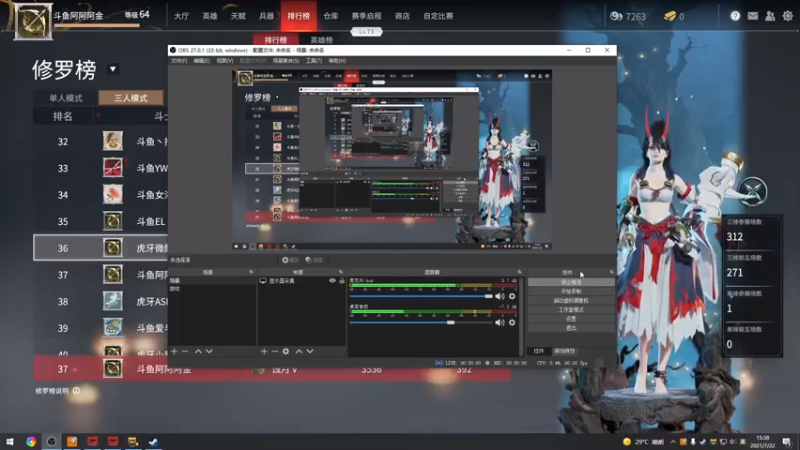800x450 pixels.
Task: Open the notification center in the taskbar
Action: click(787, 441)
